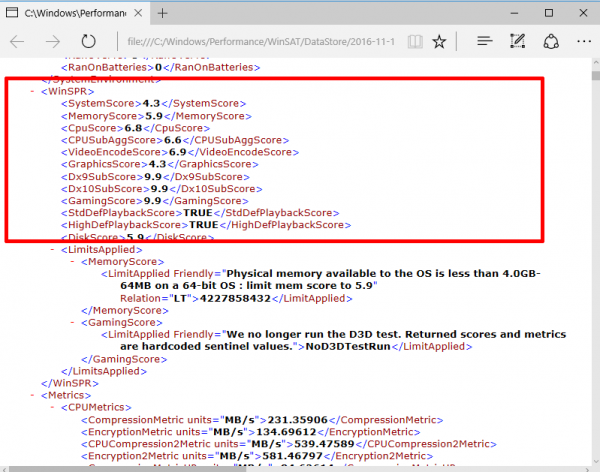The image size is (600, 472).
Task: Collapse the GamingScore node under LimitsApplied
Action: pyautogui.click(x=72, y=323)
